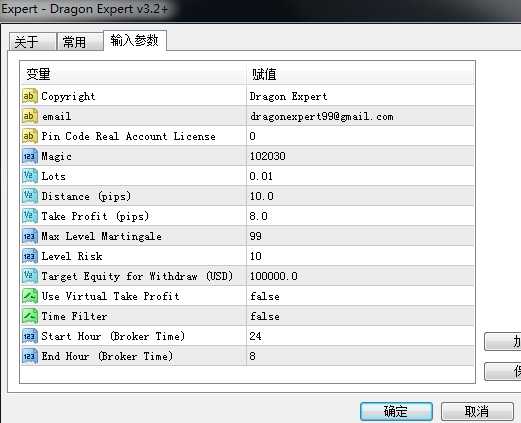The width and height of the screenshot is (521, 423).
Task: Open the 关于 tab
Action: click(x=33, y=42)
